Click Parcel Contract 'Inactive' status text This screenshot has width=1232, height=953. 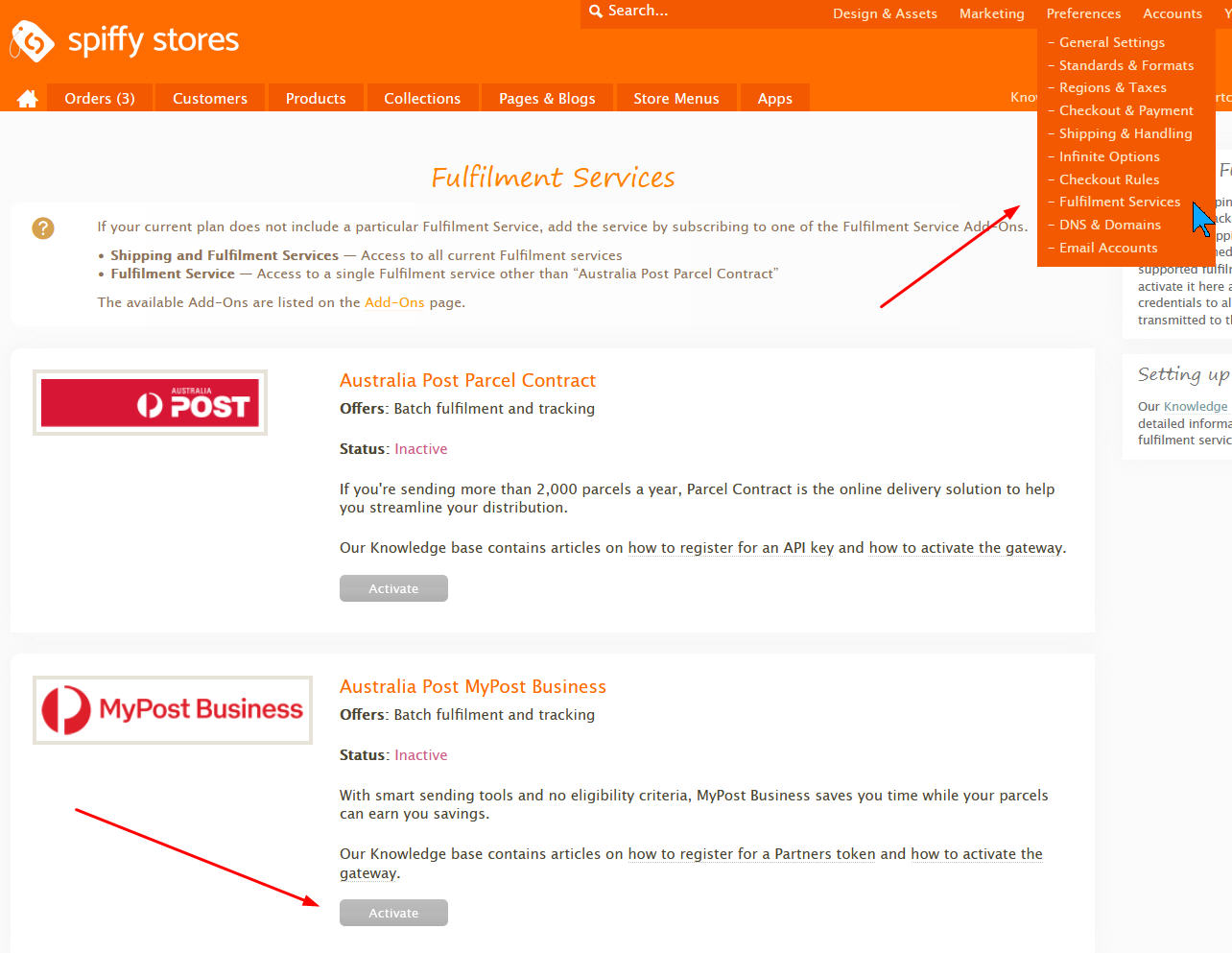(421, 449)
